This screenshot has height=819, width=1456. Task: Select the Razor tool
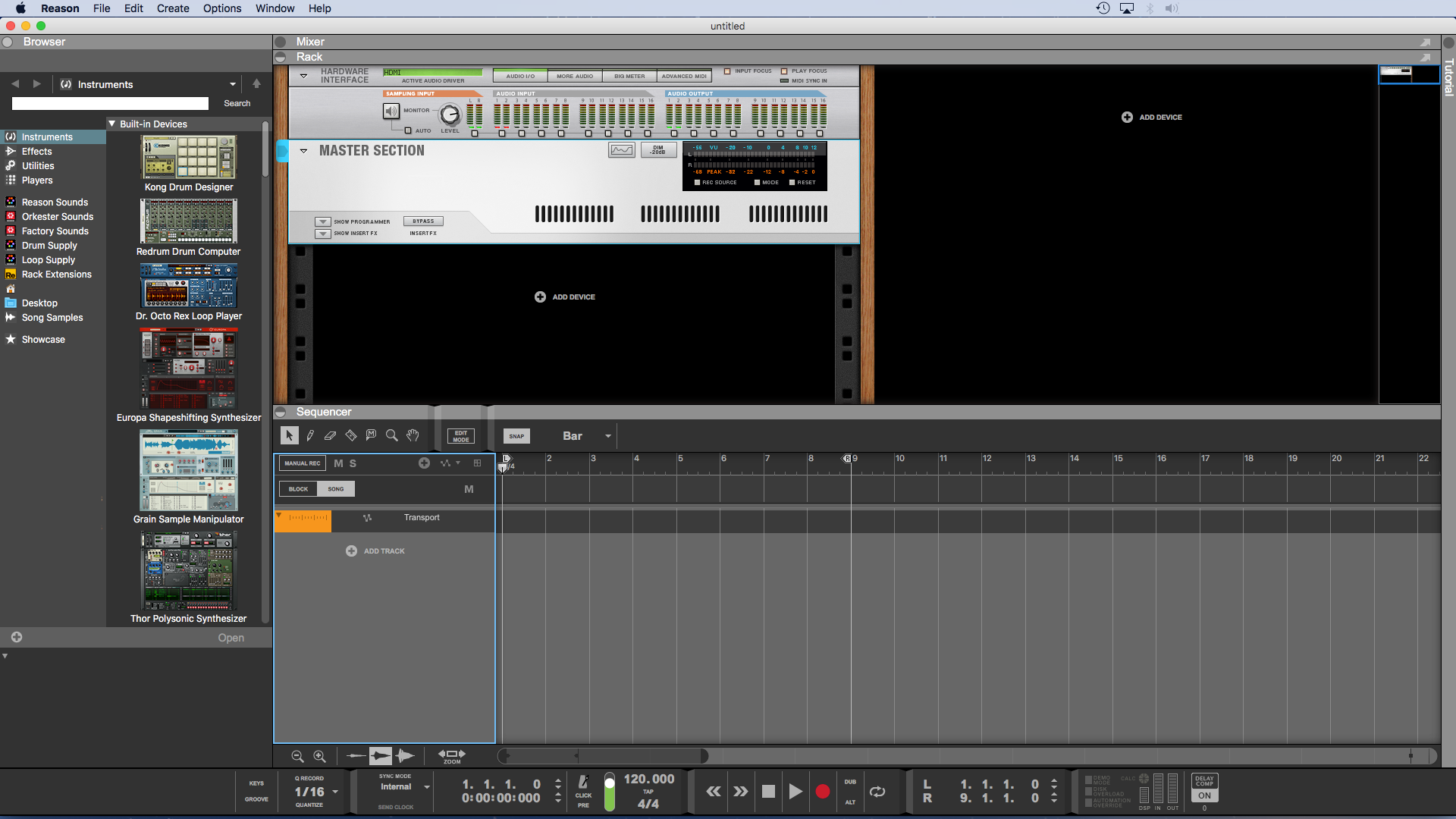tap(351, 435)
